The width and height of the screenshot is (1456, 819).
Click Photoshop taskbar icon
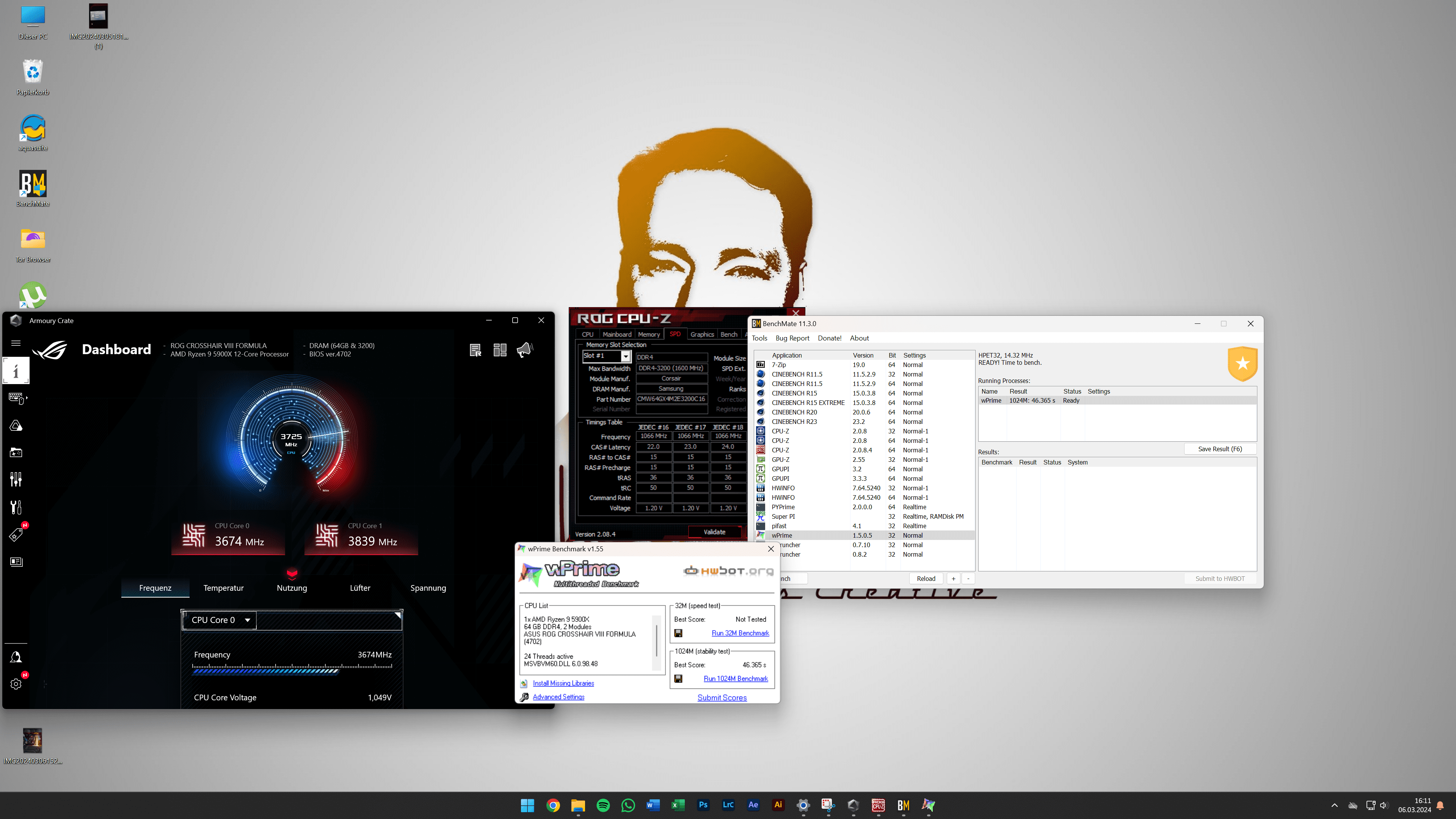click(703, 805)
